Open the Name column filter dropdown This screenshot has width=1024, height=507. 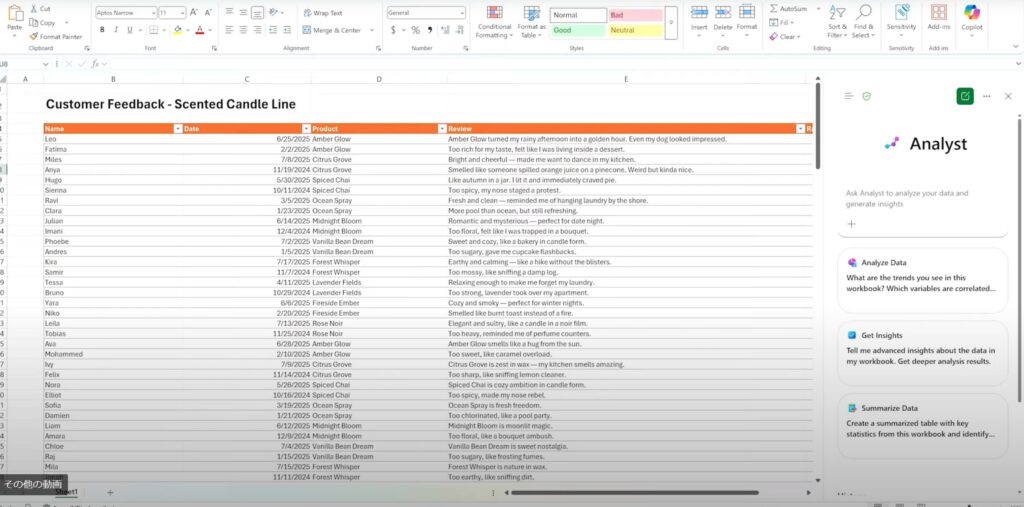(x=178, y=129)
